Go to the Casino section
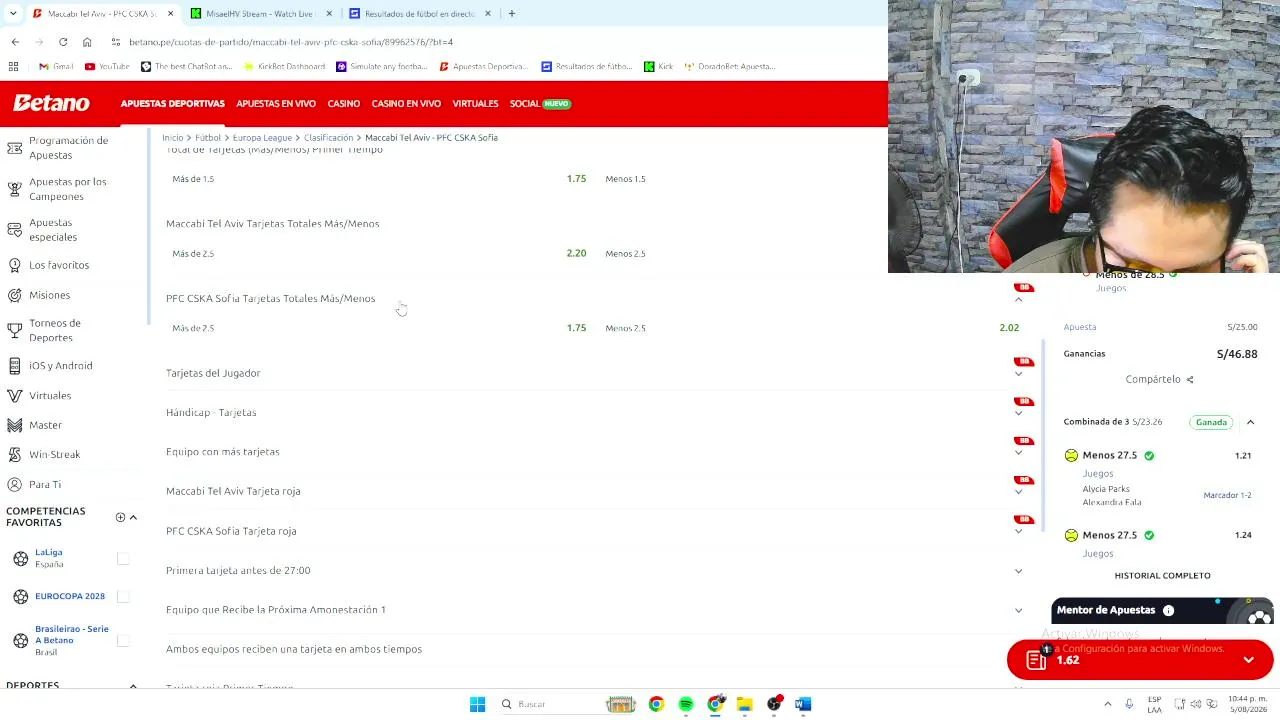 pos(344,104)
